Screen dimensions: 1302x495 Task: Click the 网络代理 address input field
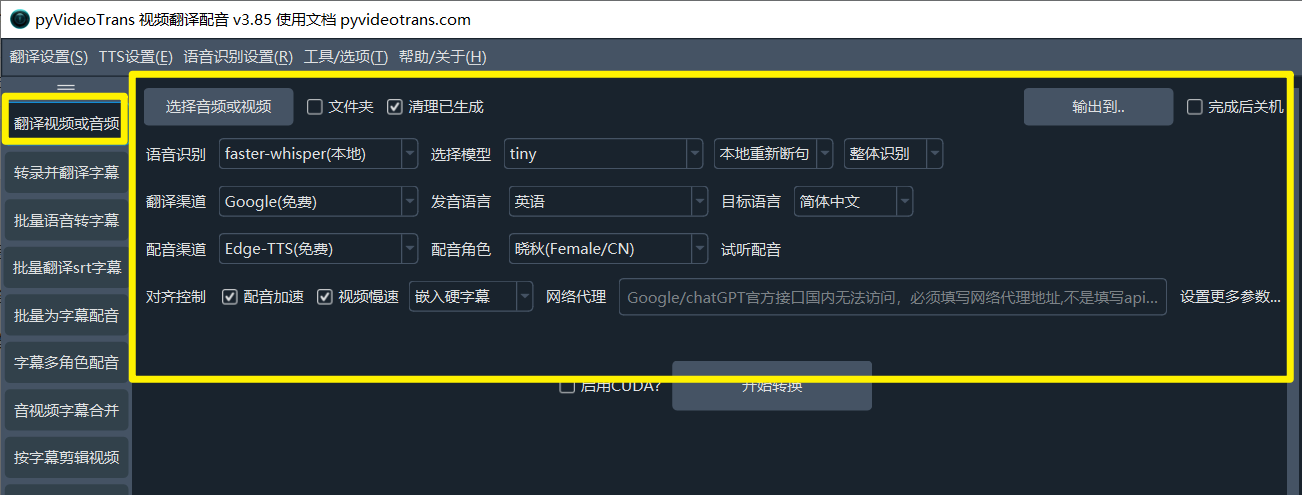[892, 297]
